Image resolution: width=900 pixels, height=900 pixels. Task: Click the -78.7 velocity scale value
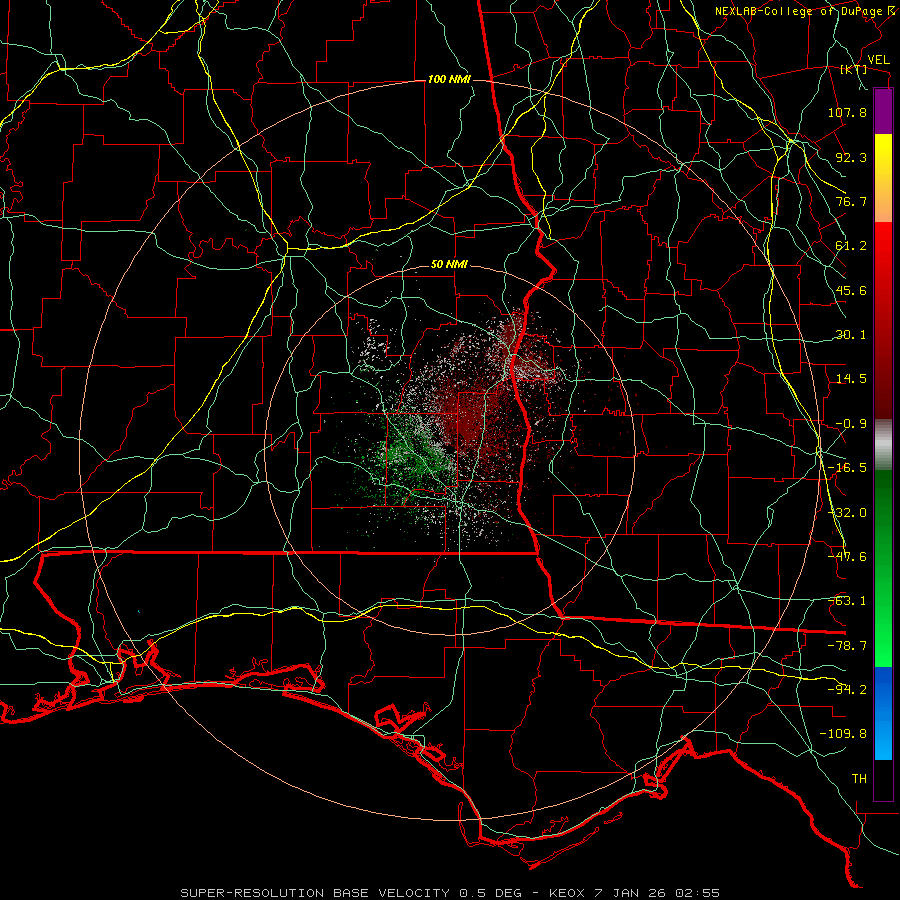pyautogui.click(x=847, y=646)
